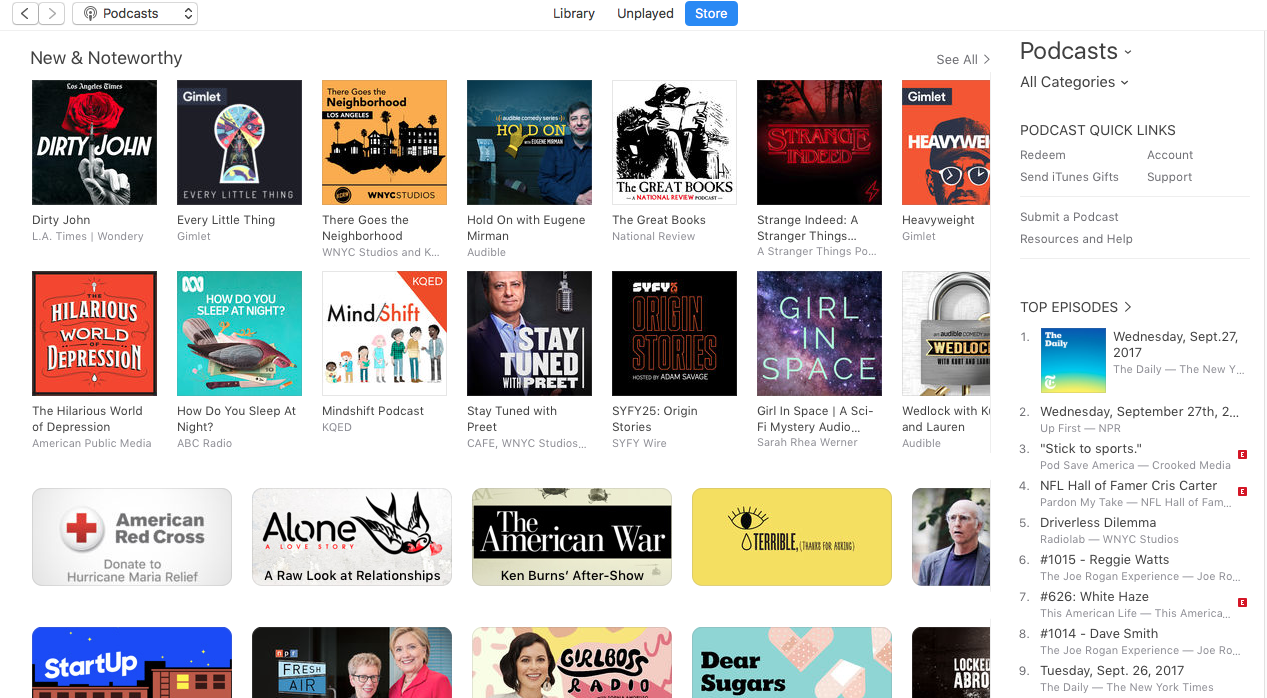Open Hold On with Eugene Mirman artwork
Viewport: 1267px width, 698px height.
pyautogui.click(x=529, y=142)
